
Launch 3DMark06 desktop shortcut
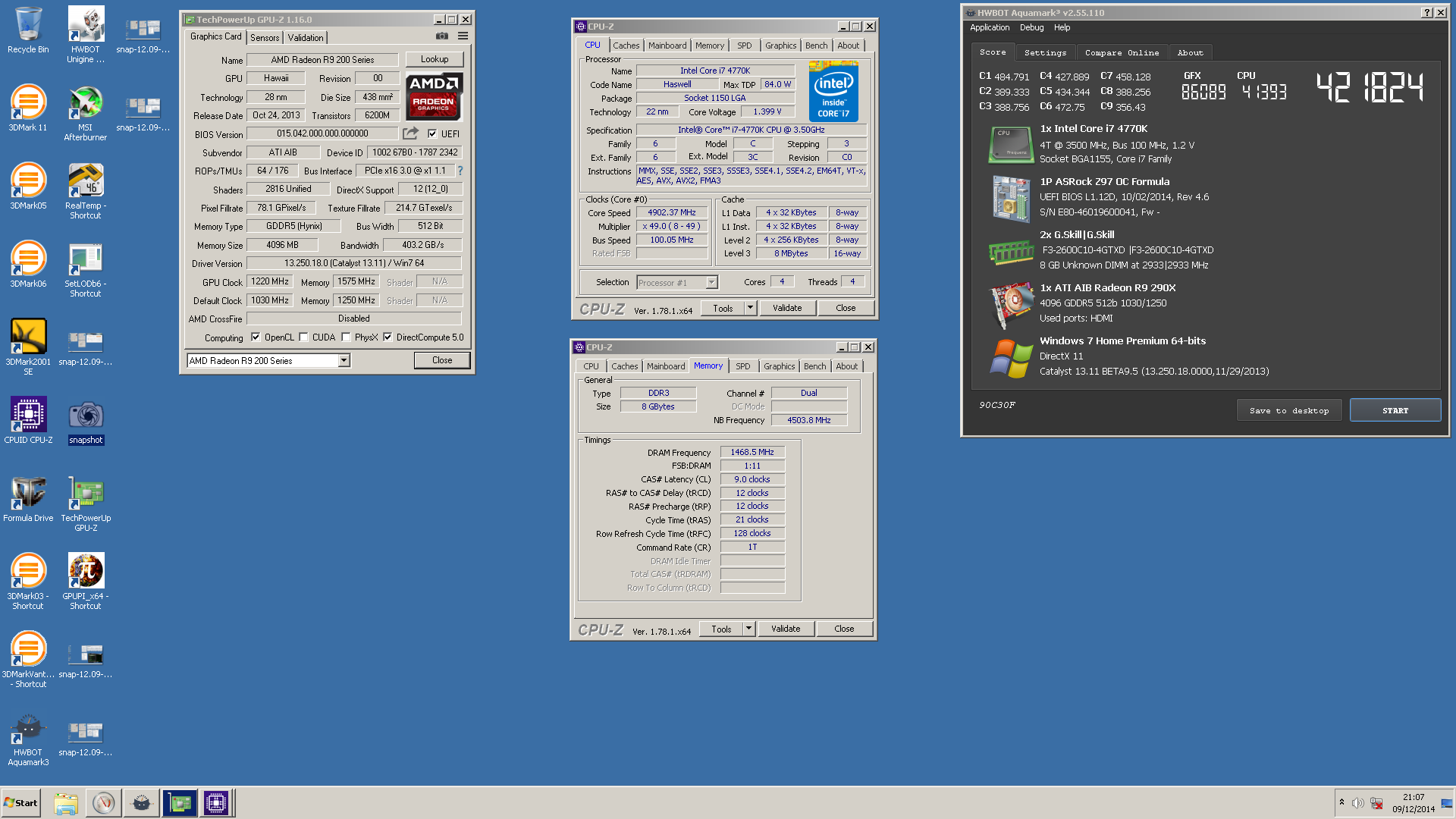coord(28,264)
